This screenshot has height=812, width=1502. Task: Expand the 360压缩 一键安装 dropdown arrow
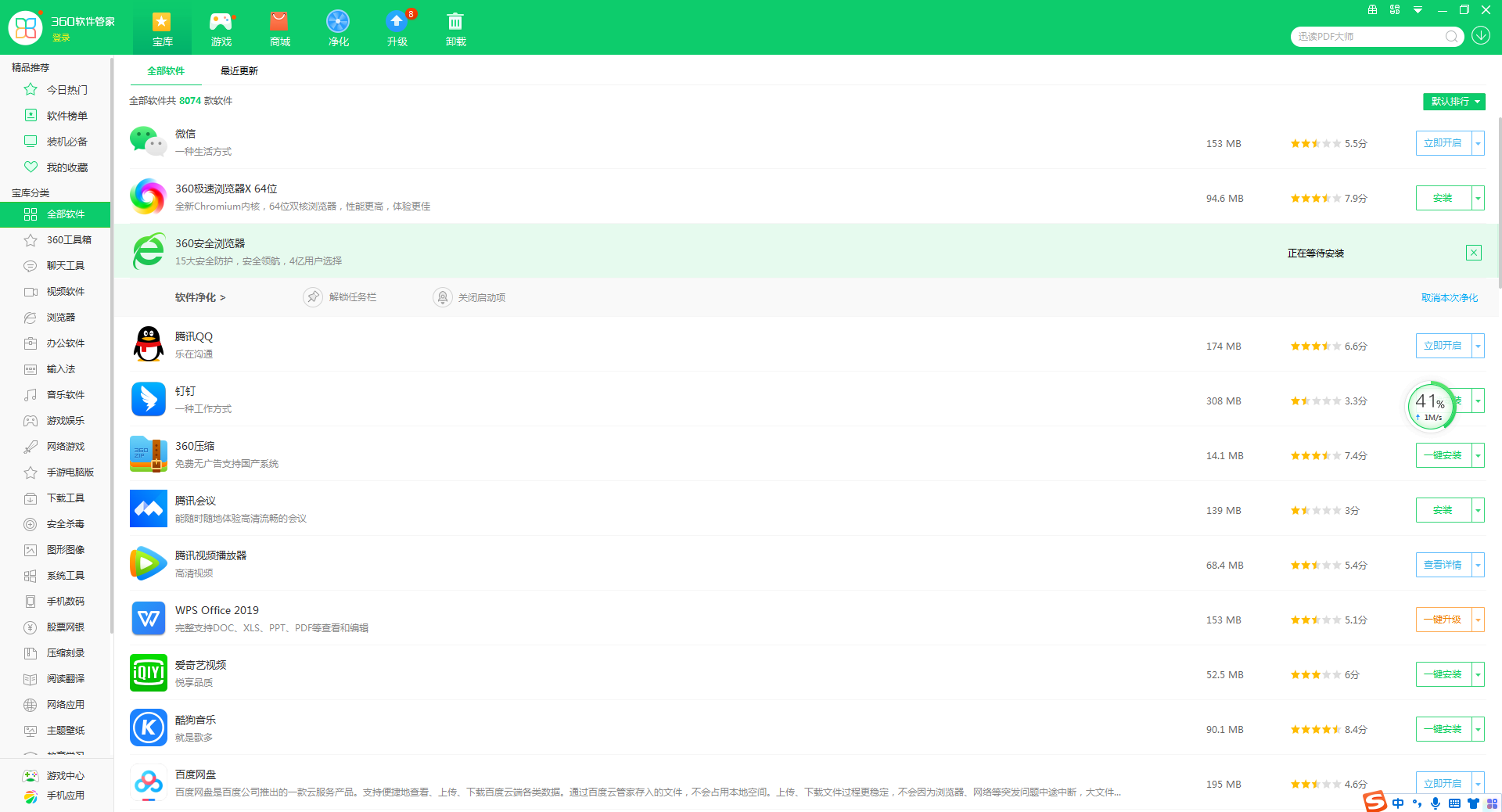(1478, 455)
